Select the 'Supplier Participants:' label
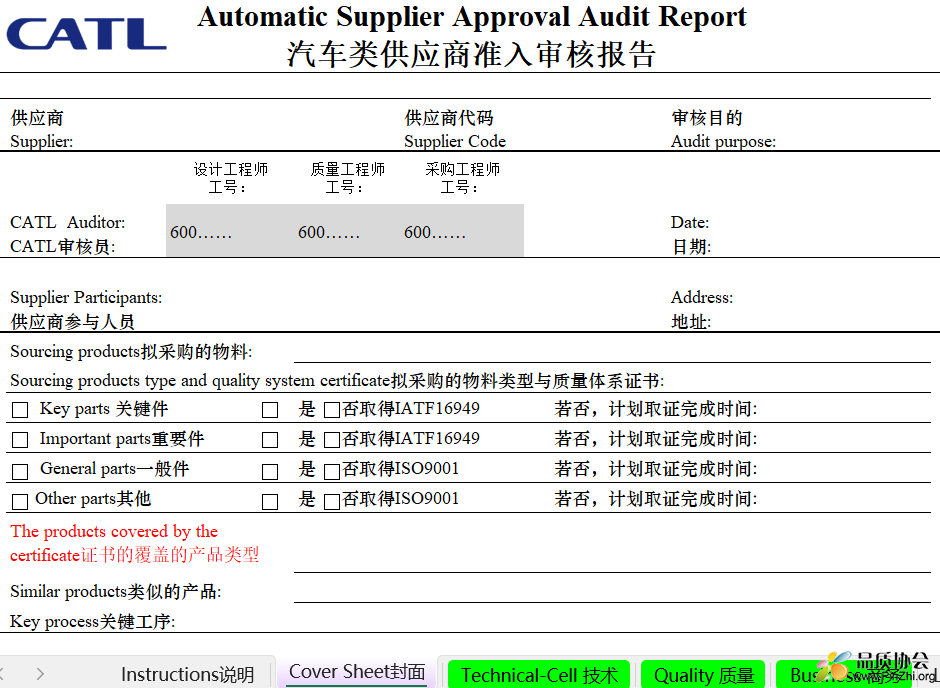The image size is (940, 688). [86, 298]
